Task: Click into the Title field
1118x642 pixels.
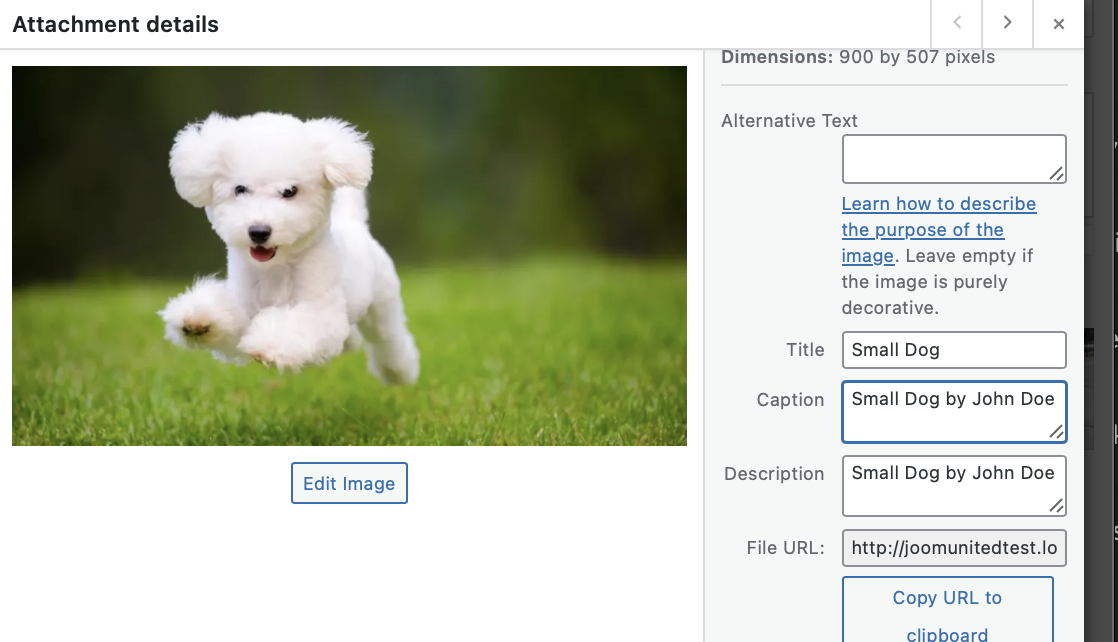Action: coord(953,350)
